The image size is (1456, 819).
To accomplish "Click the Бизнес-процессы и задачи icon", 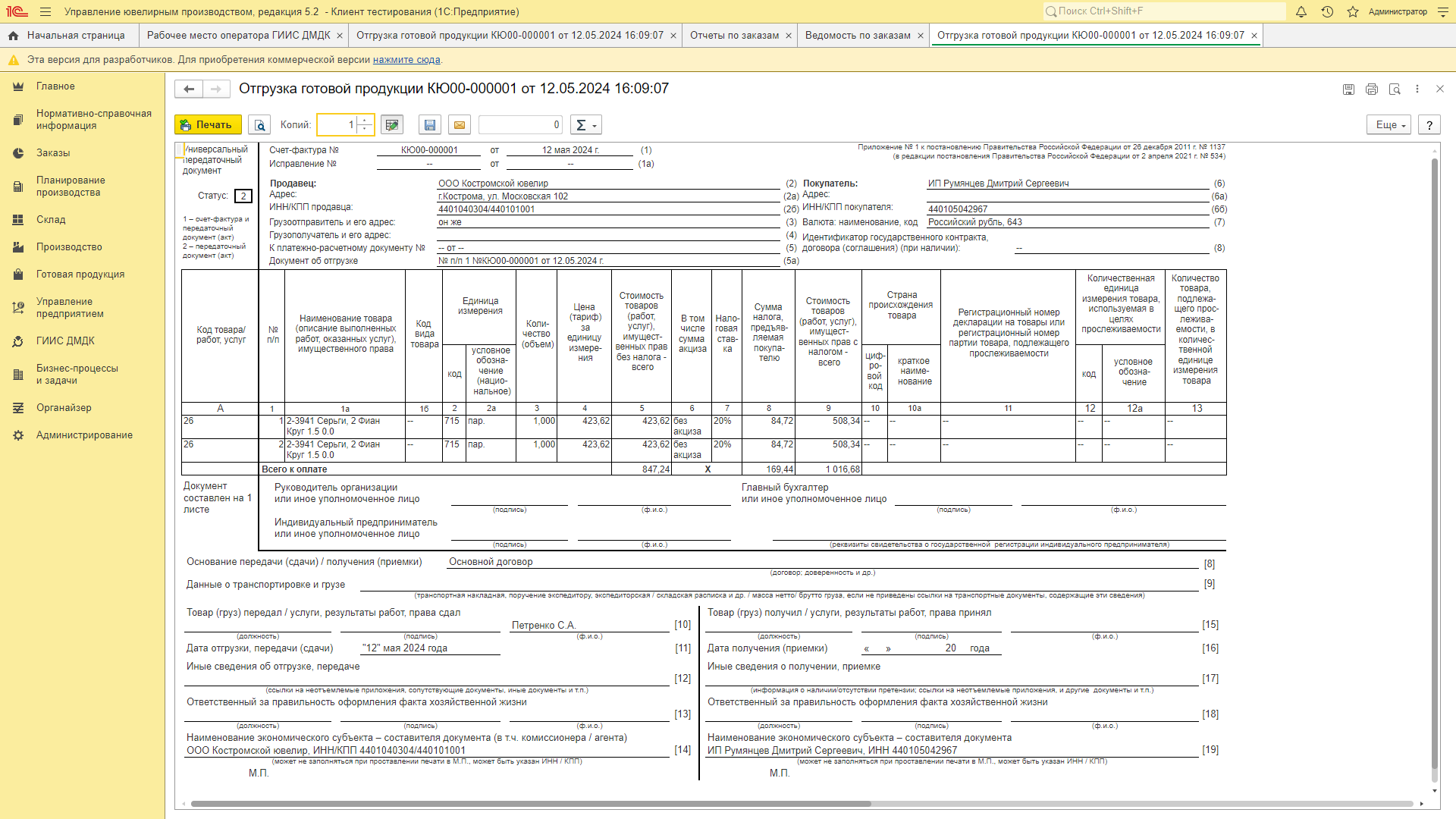I will pyautogui.click(x=18, y=375).
